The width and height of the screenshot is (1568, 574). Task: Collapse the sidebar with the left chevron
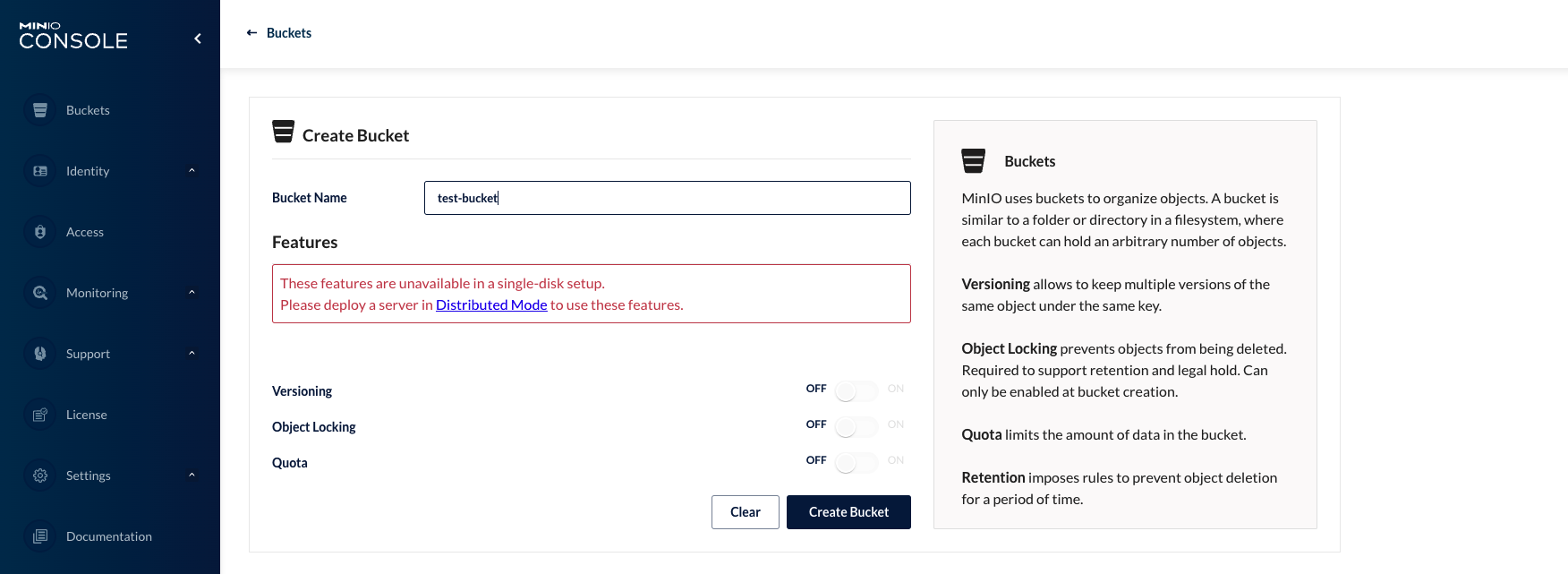click(x=197, y=39)
